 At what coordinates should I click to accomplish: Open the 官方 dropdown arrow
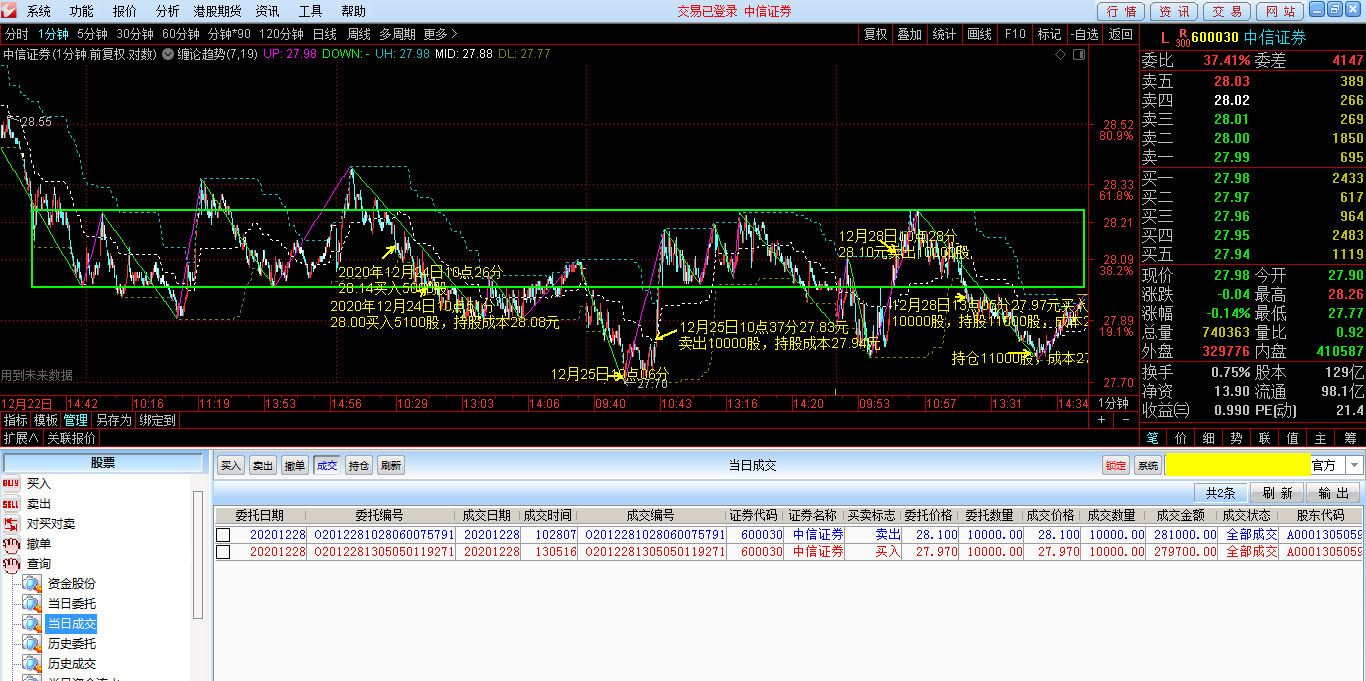(1354, 465)
